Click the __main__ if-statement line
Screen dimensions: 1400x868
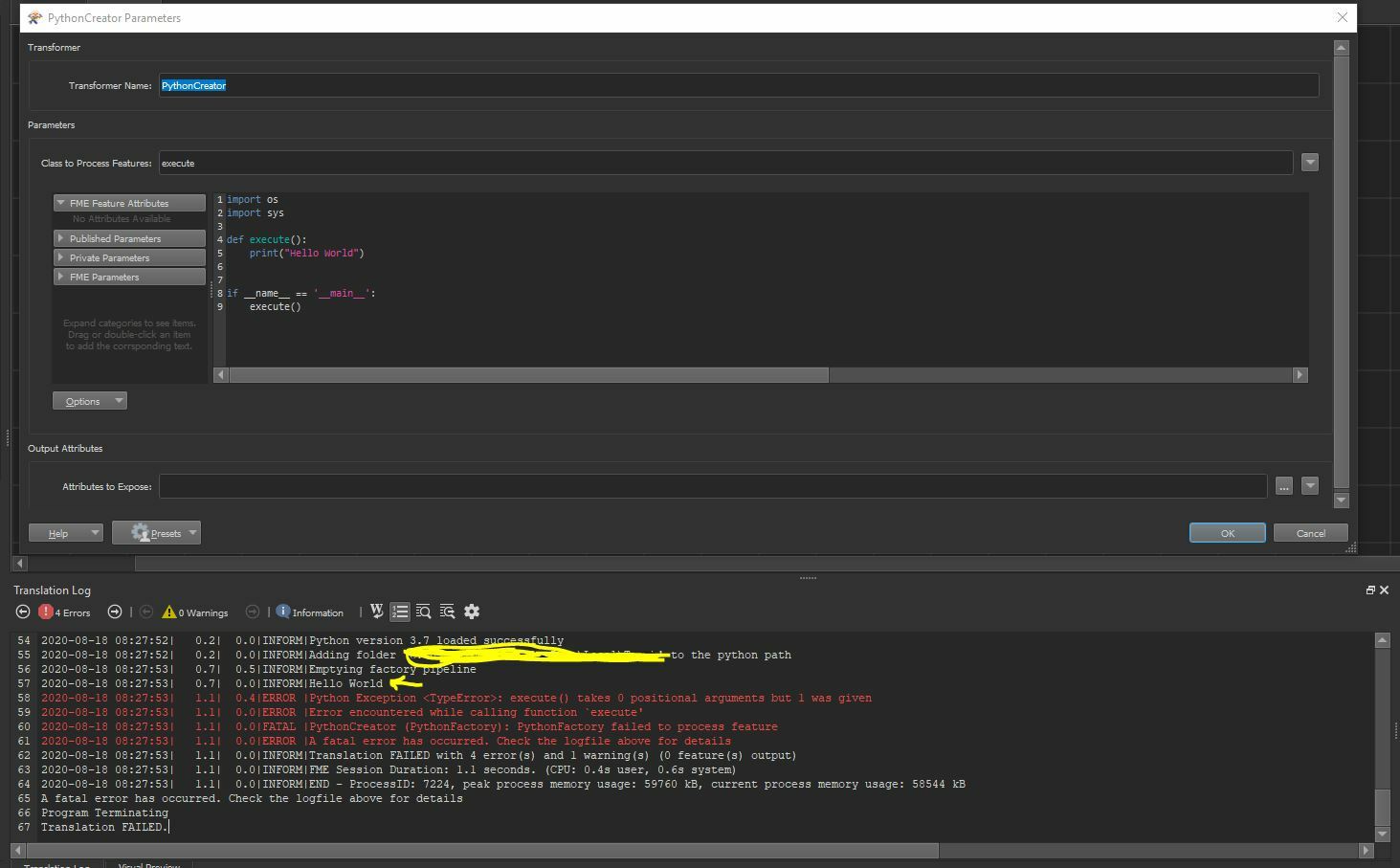301,293
